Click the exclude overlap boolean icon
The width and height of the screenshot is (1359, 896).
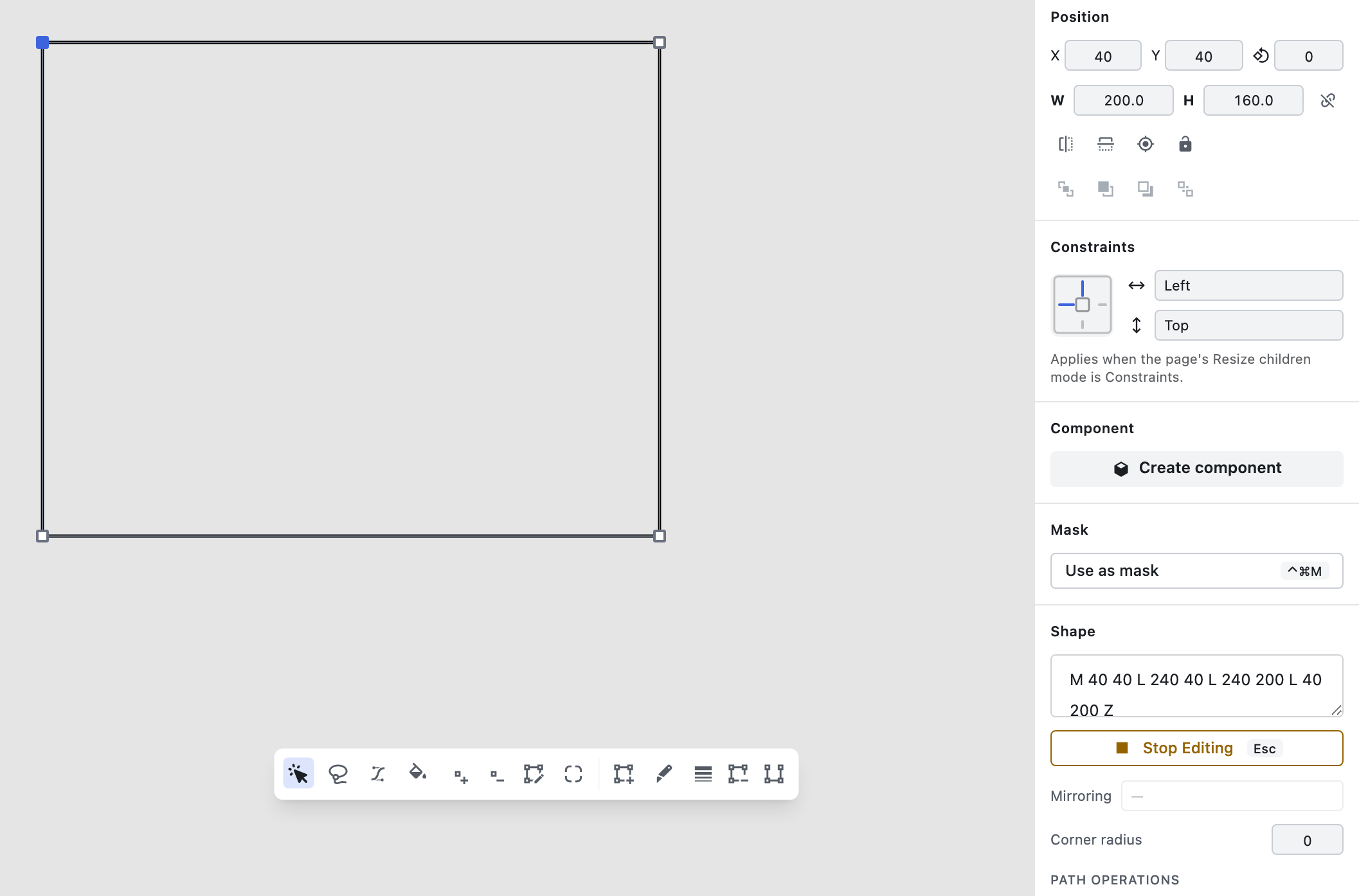(x=1185, y=189)
